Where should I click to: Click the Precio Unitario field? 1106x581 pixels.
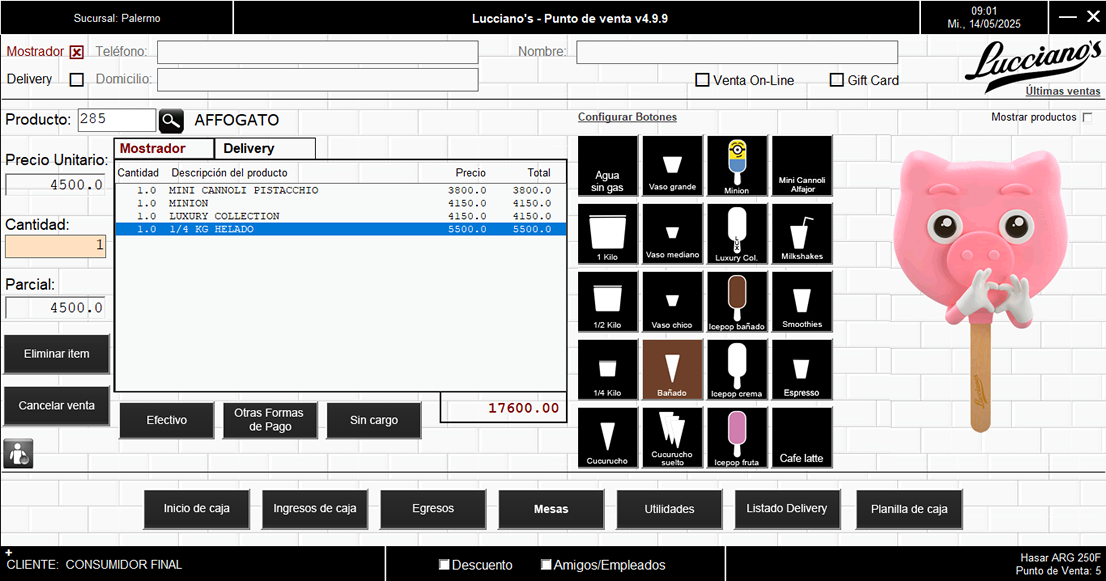[56, 185]
